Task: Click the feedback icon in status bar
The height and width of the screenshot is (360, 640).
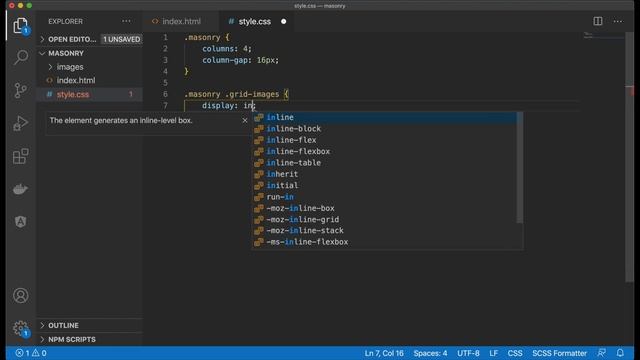Action: (x=601, y=353)
